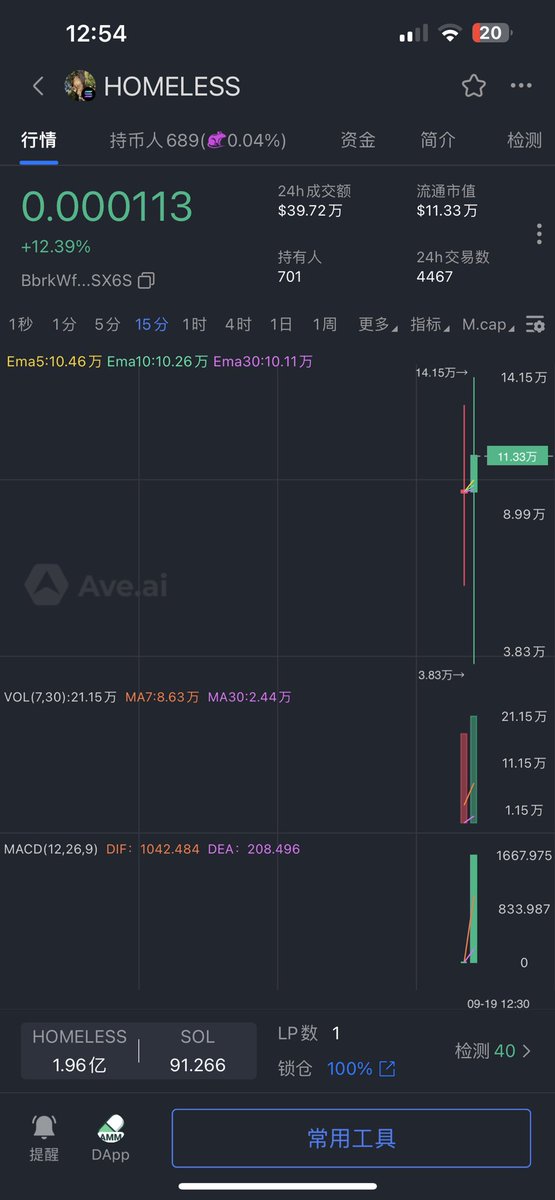This screenshot has width=555, height=1200.
Task: Select the 15分 timeframe
Action: (152, 324)
